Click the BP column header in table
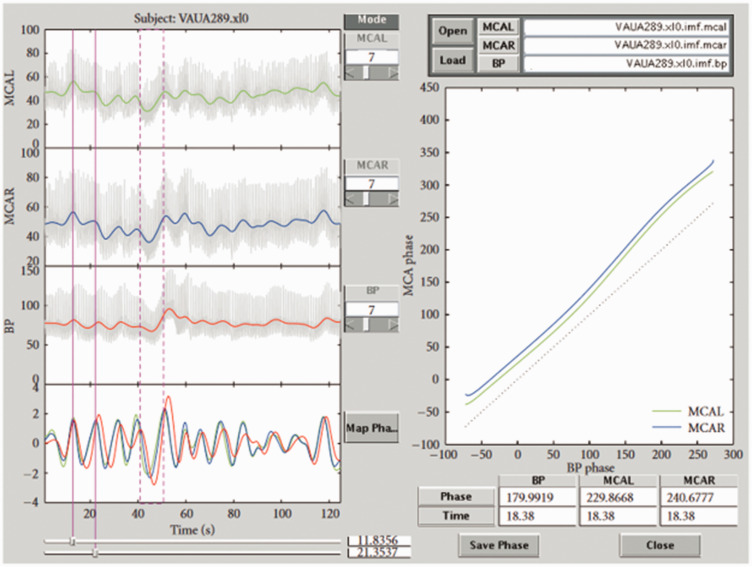Viewport: 752px width, 567px height. coord(538,480)
